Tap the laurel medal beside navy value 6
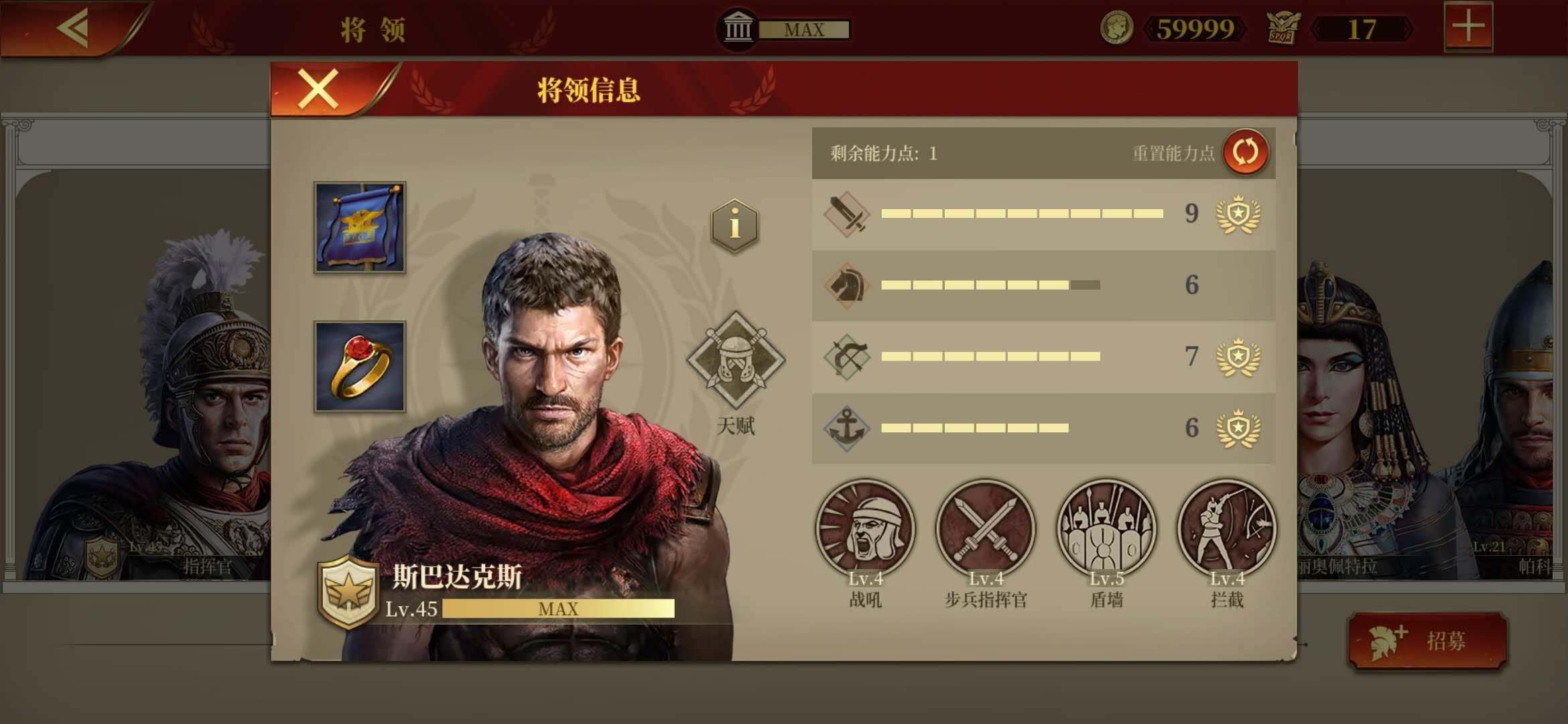This screenshot has width=1568, height=724. point(1238,428)
